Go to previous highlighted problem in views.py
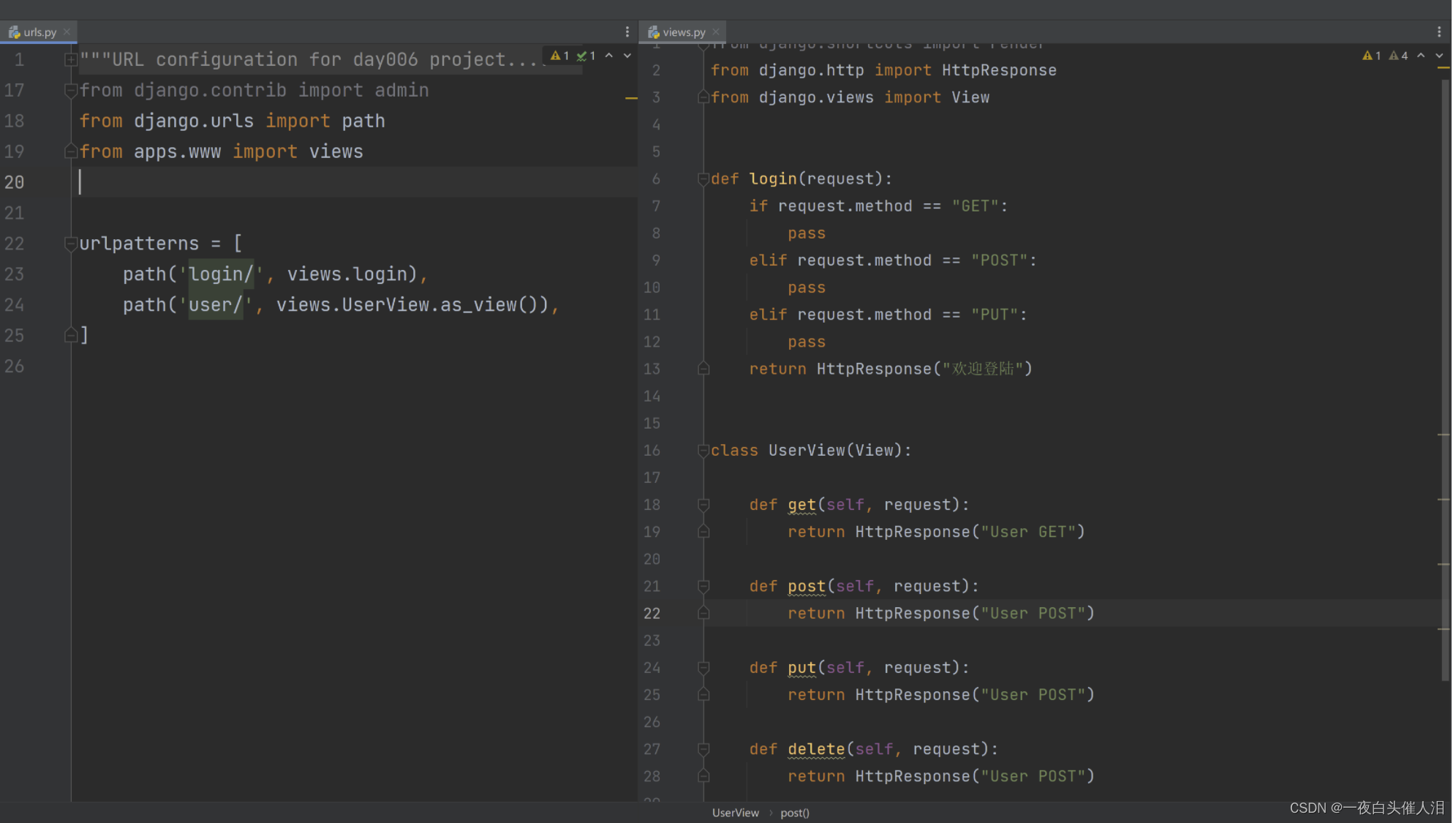Screen dimensions: 1456x823 click(1420, 56)
